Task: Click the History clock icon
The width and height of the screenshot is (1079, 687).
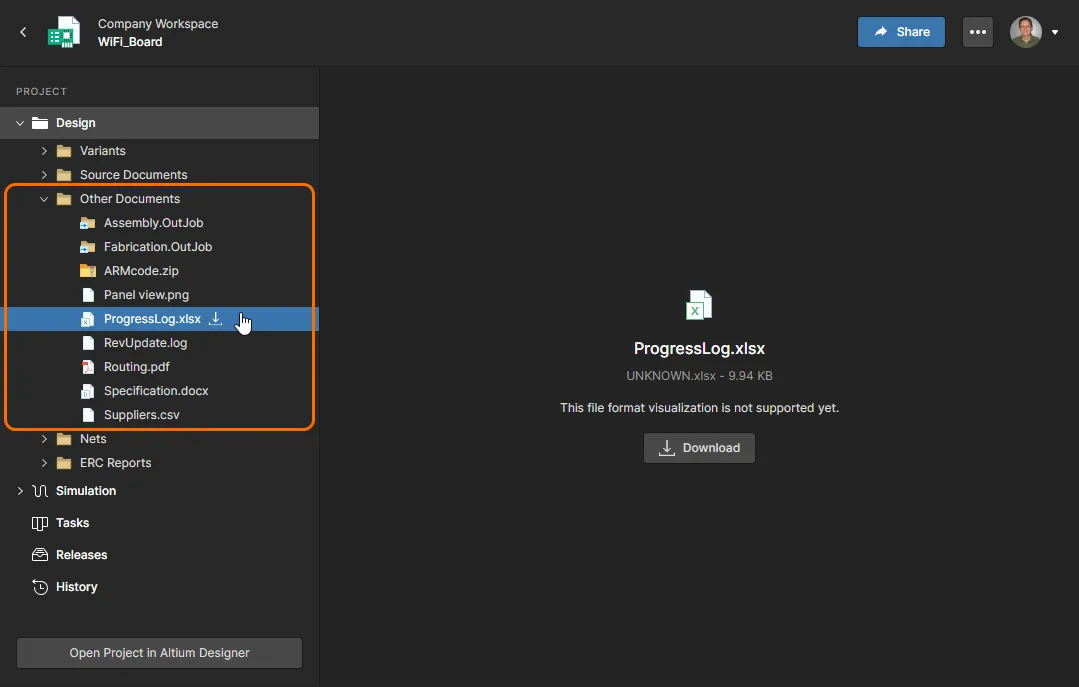Action: [40, 587]
